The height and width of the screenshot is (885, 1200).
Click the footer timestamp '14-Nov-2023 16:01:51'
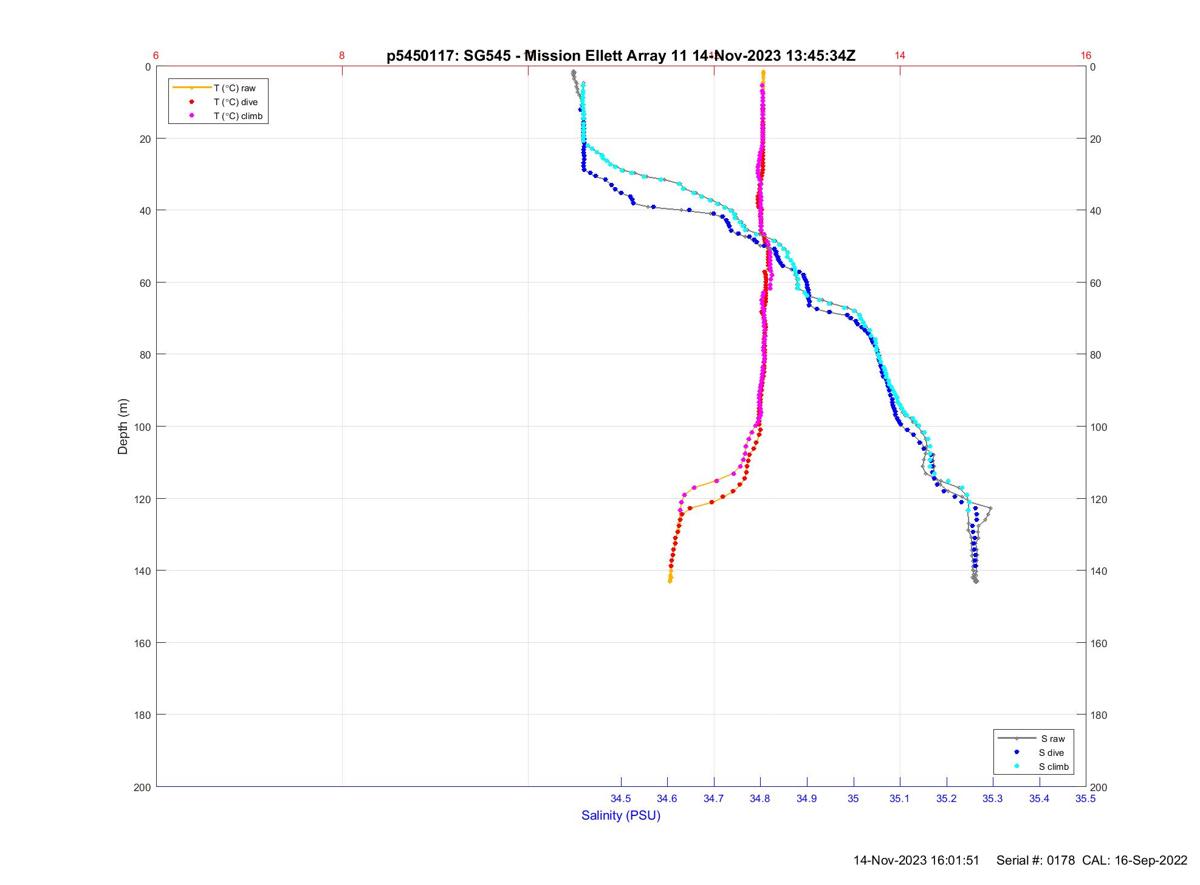[x=917, y=860]
